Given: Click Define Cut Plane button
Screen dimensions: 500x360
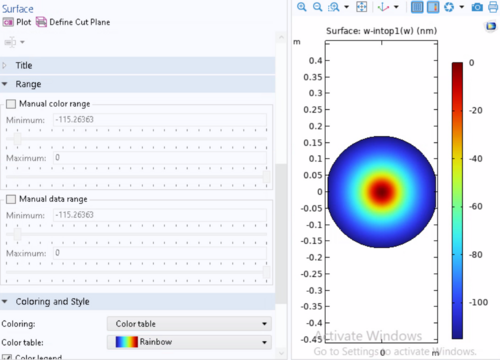Looking at the screenshot, I should (73, 22).
